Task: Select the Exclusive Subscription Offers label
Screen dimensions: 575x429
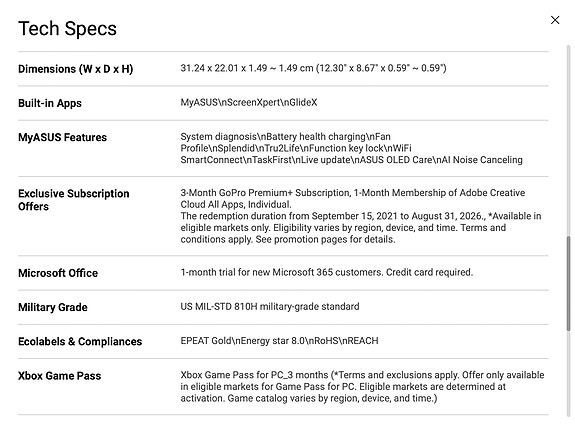Action: click(74, 200)
